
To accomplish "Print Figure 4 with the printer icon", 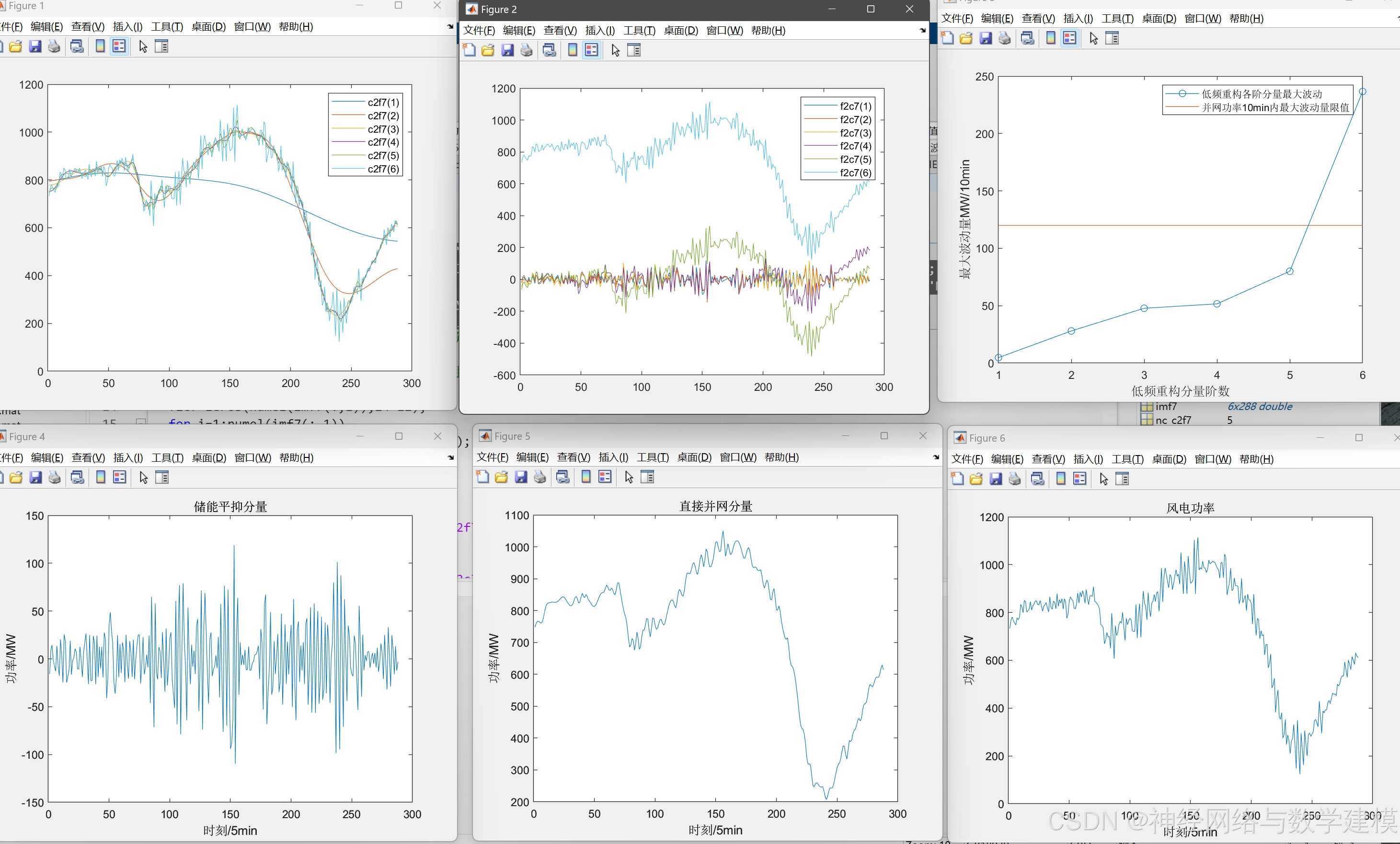I will point(55,477).
